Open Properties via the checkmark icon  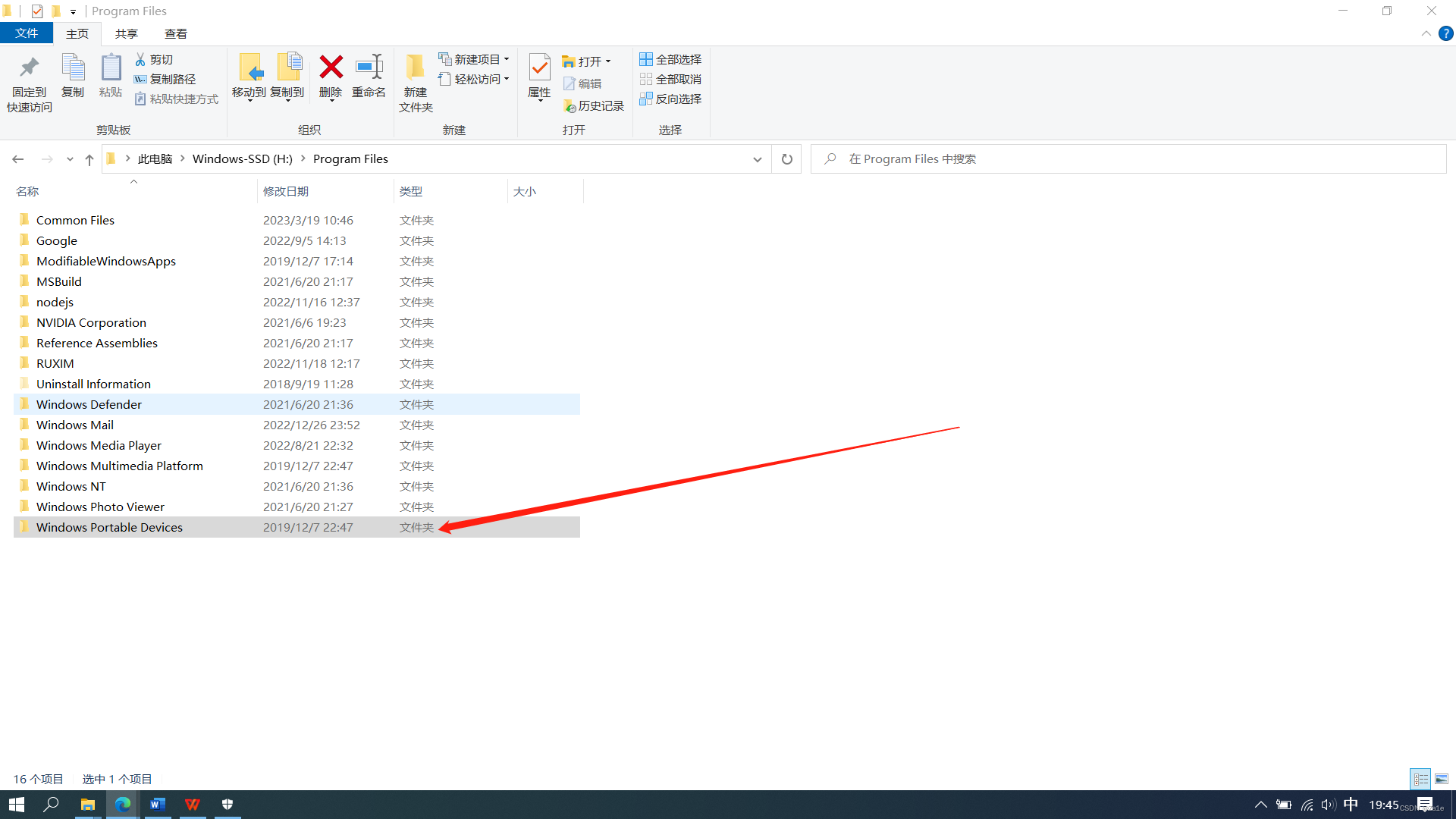click(539, 68)
